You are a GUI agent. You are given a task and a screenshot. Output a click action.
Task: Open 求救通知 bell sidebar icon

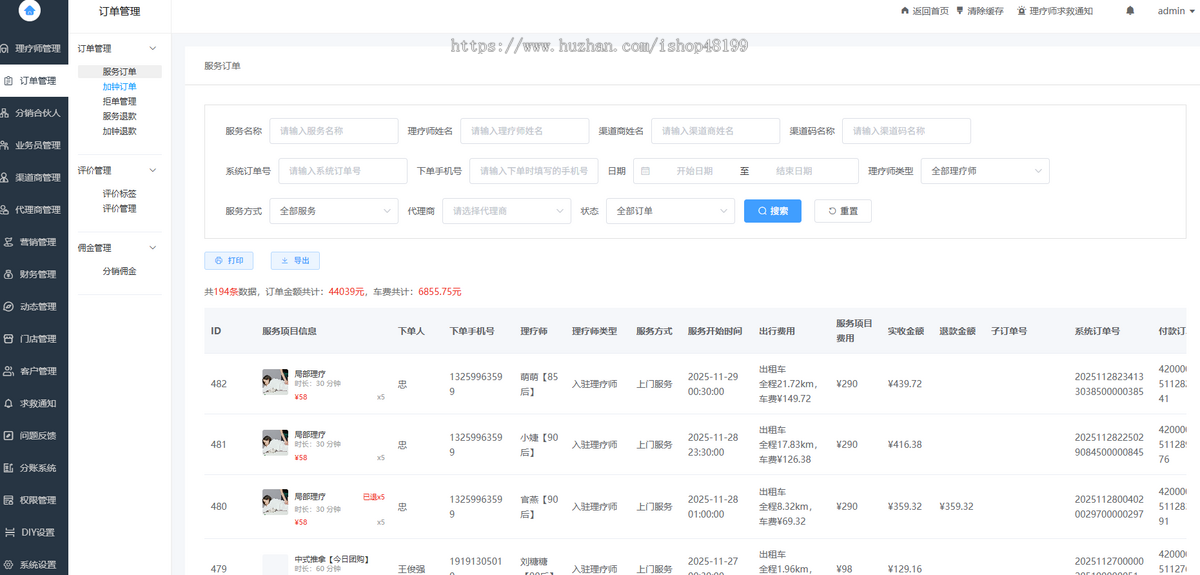(9, 403)
